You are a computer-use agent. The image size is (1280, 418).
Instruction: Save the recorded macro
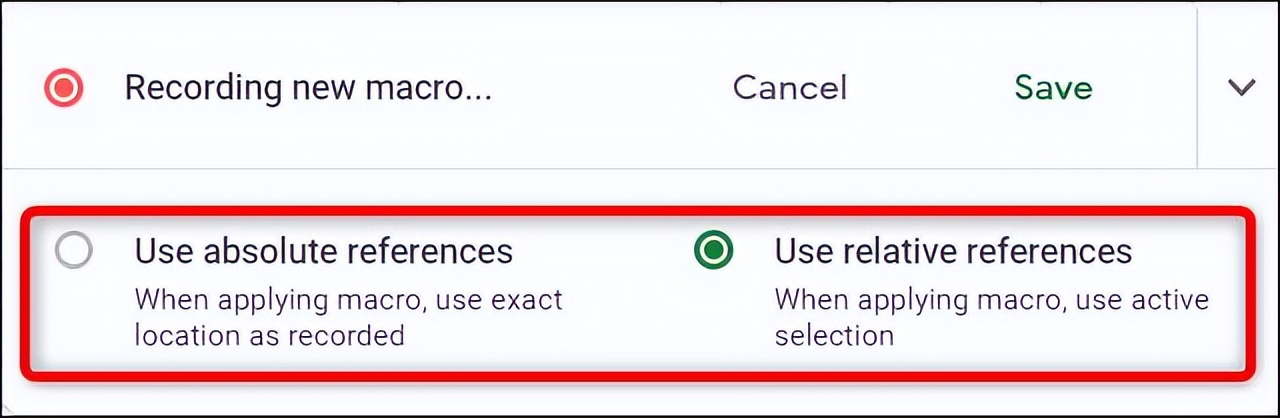pos(1053,88)
